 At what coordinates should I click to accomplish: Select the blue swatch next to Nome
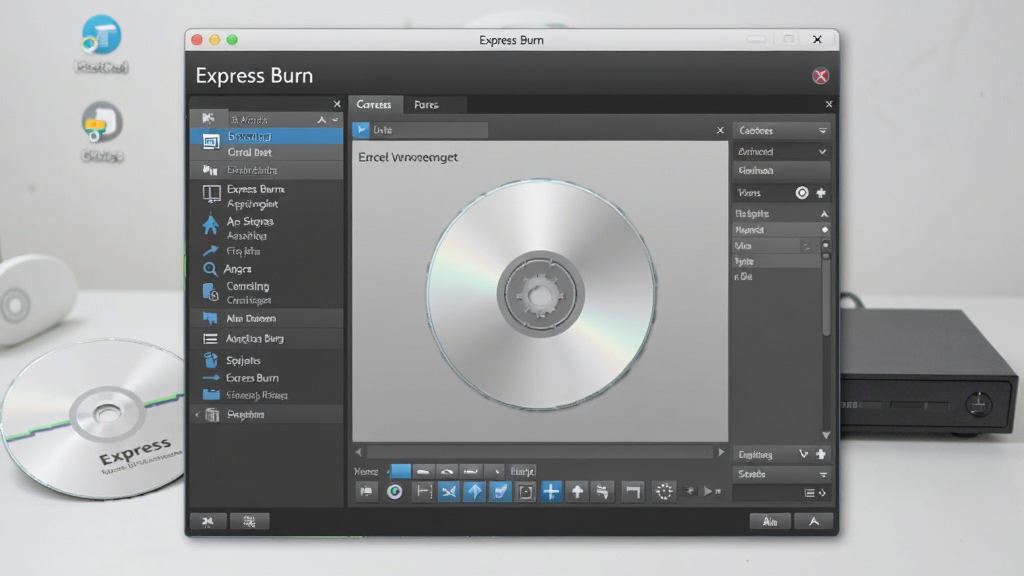400,471
